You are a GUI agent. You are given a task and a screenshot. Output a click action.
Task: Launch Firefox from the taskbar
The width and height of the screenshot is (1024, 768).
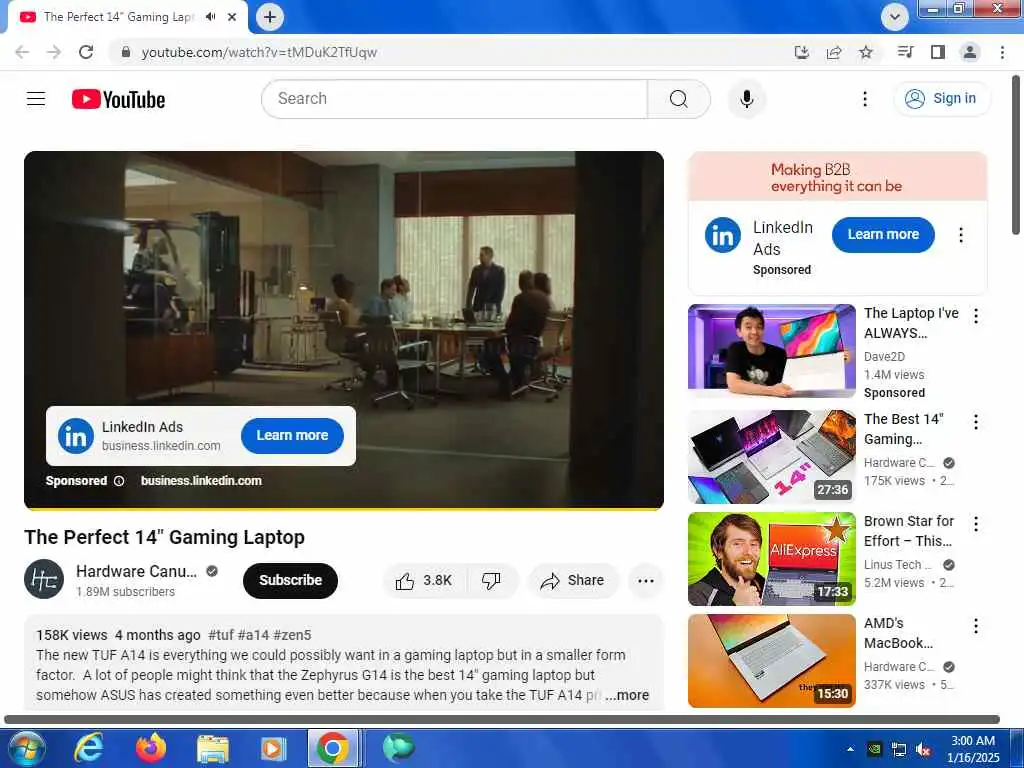150,748
